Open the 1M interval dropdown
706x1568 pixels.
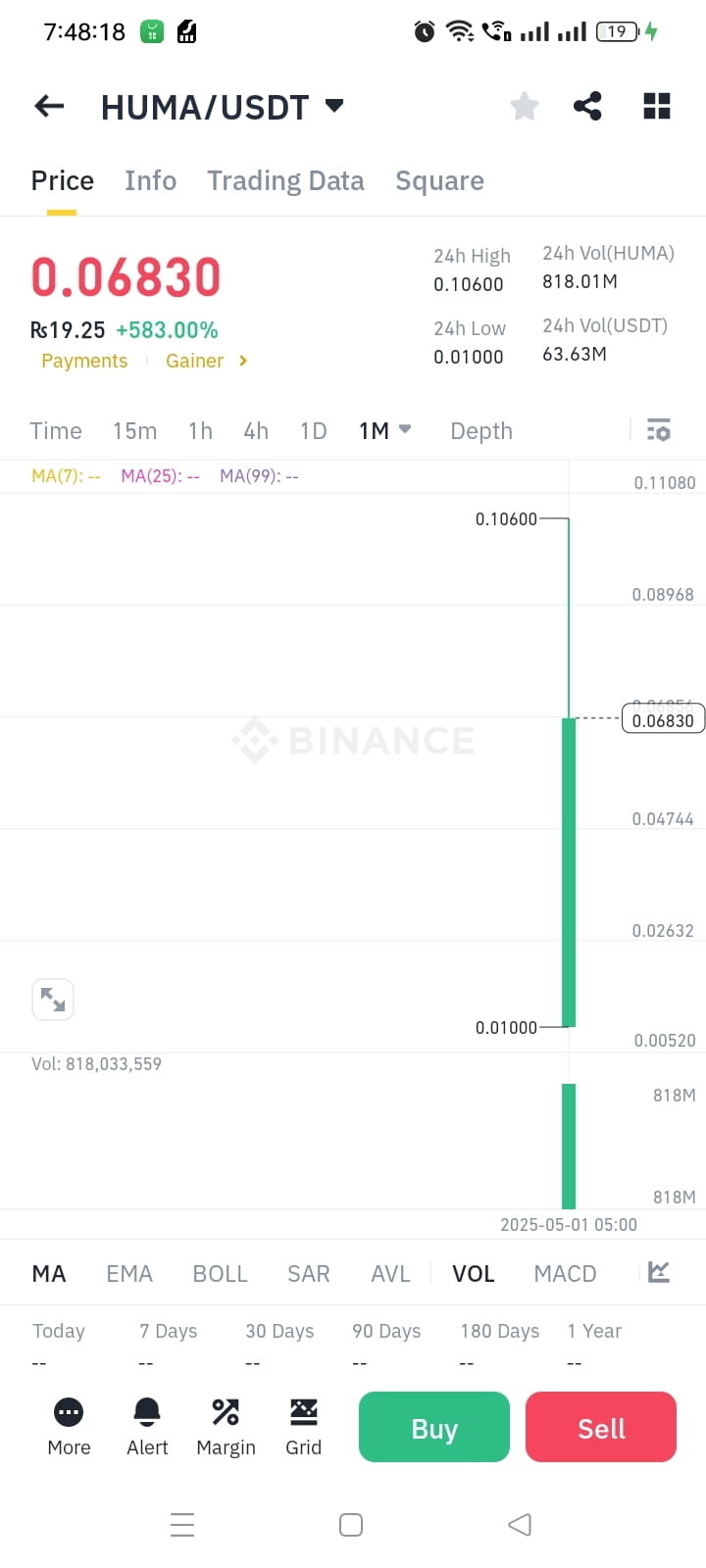click(384, 430)
